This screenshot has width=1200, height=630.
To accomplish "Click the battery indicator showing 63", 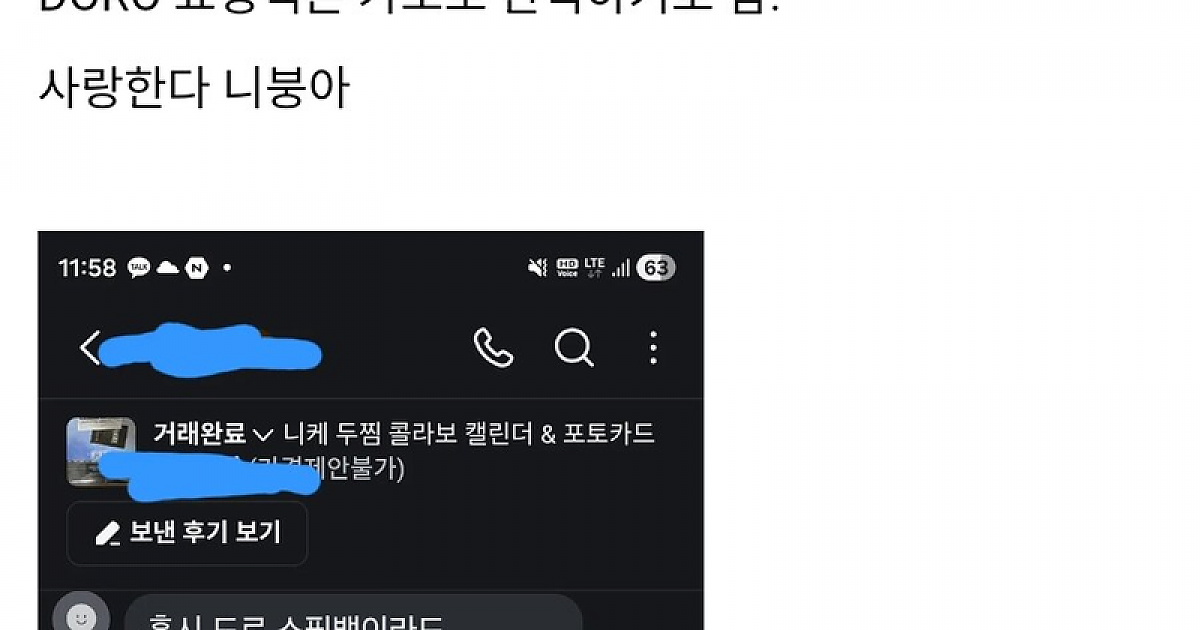I will (x=656, y=267).
